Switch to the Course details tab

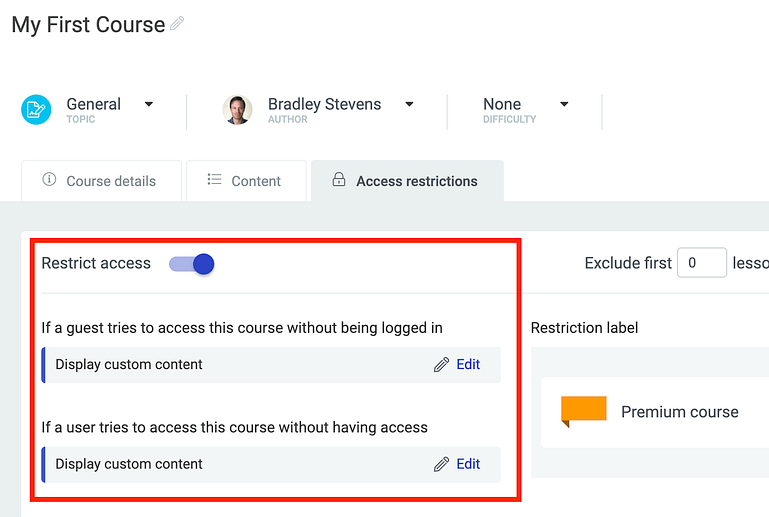coord(101,181)
